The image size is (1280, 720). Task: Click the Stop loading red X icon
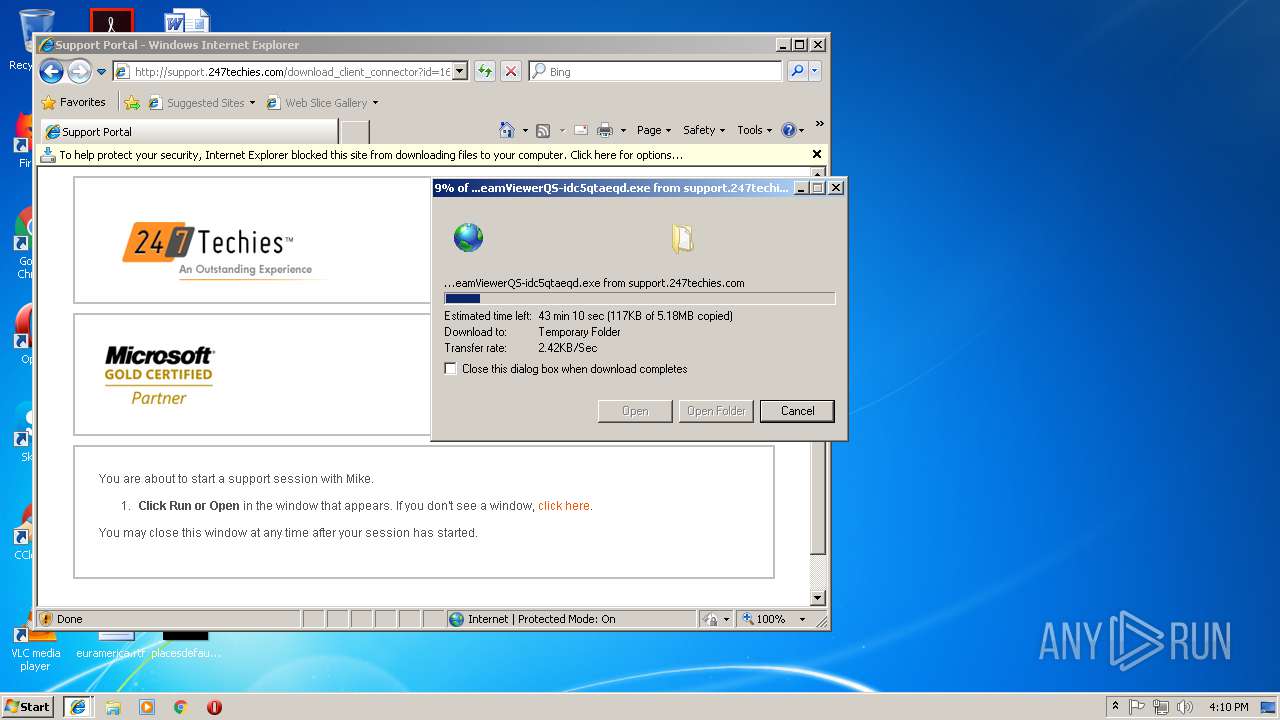coord(511,71)
